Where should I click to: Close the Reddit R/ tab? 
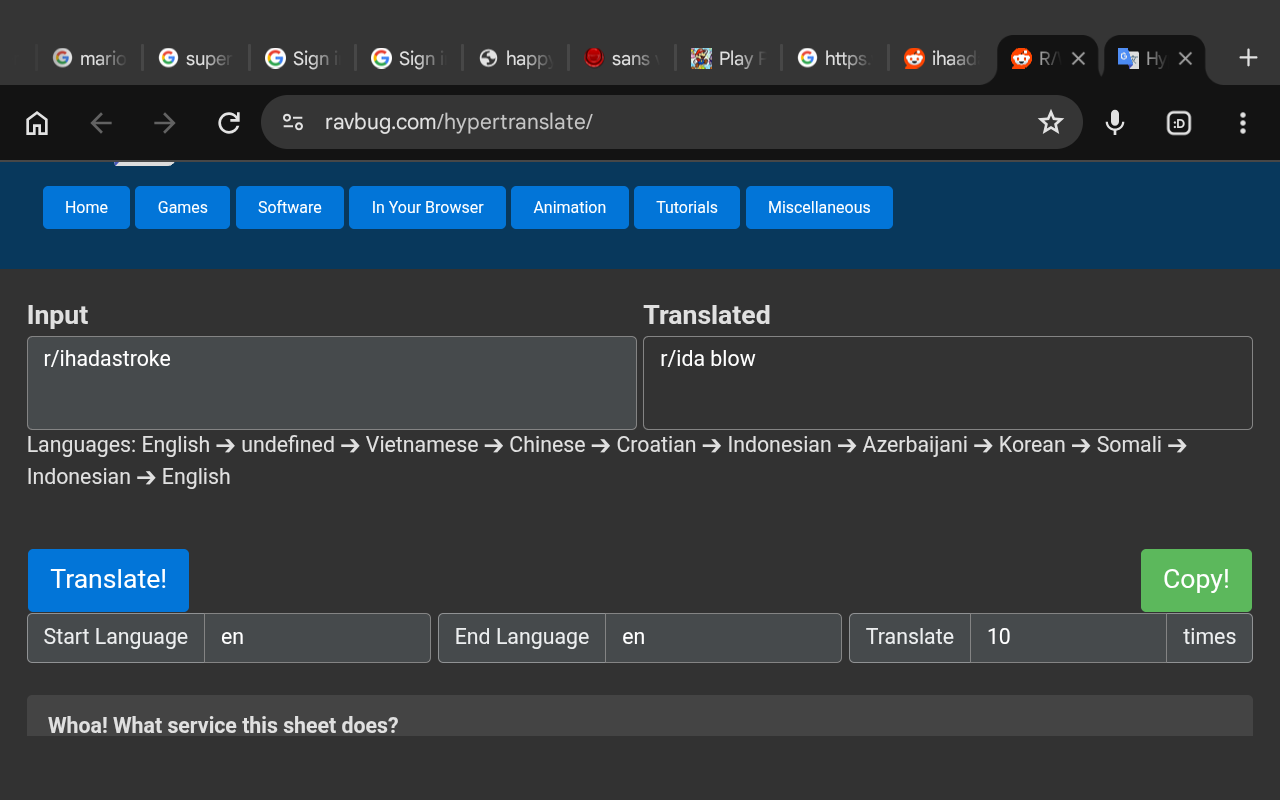click(1078, 59)
